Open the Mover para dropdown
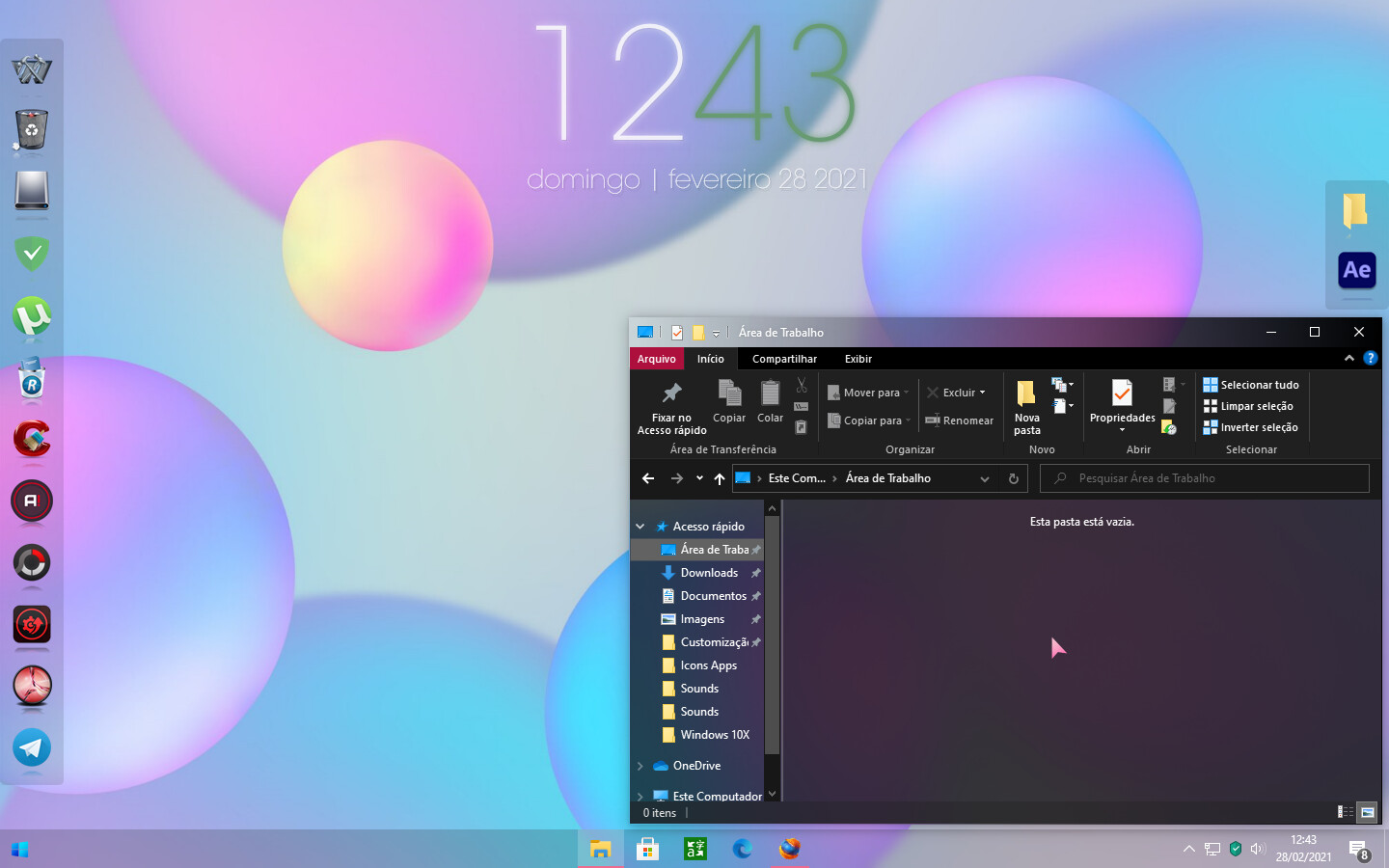The width and height of the screenshot is (1389, 868). 868,393
